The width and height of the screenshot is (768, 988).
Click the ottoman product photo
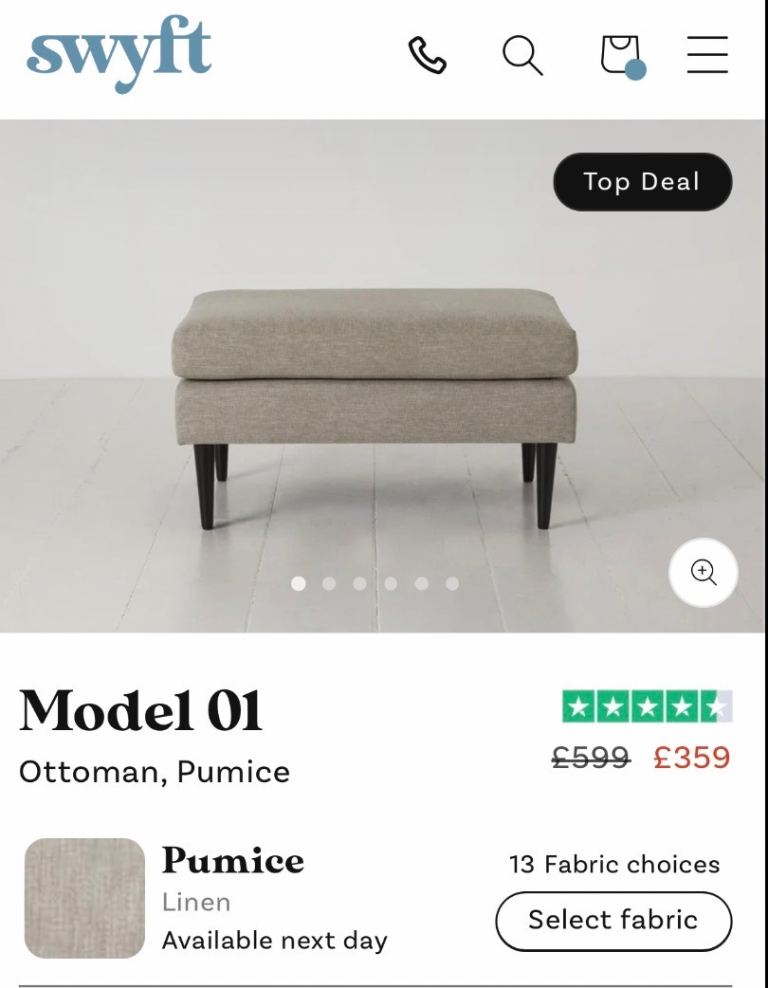click(x=375, y=400)
